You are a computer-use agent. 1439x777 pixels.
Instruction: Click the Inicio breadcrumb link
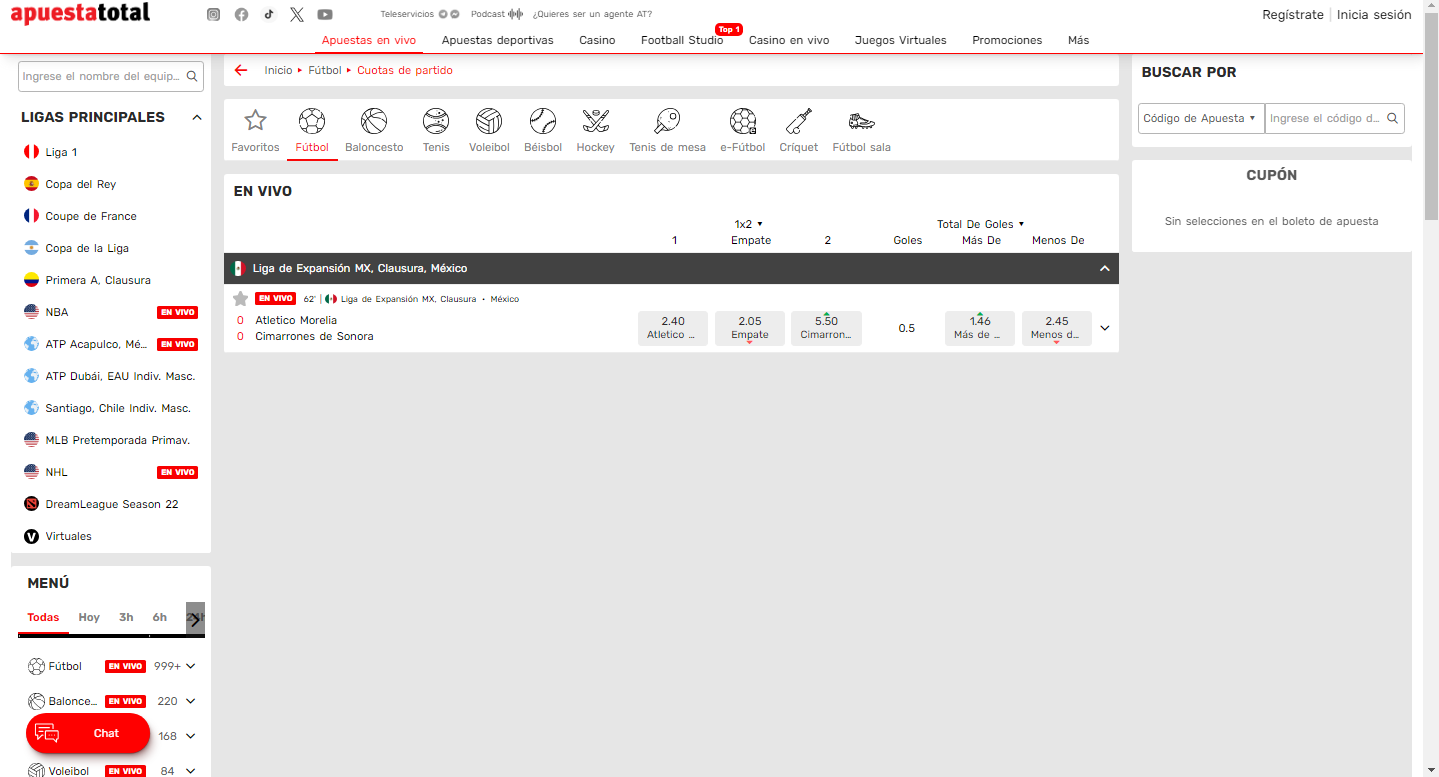pyautogui.click(x=278, y=70)
